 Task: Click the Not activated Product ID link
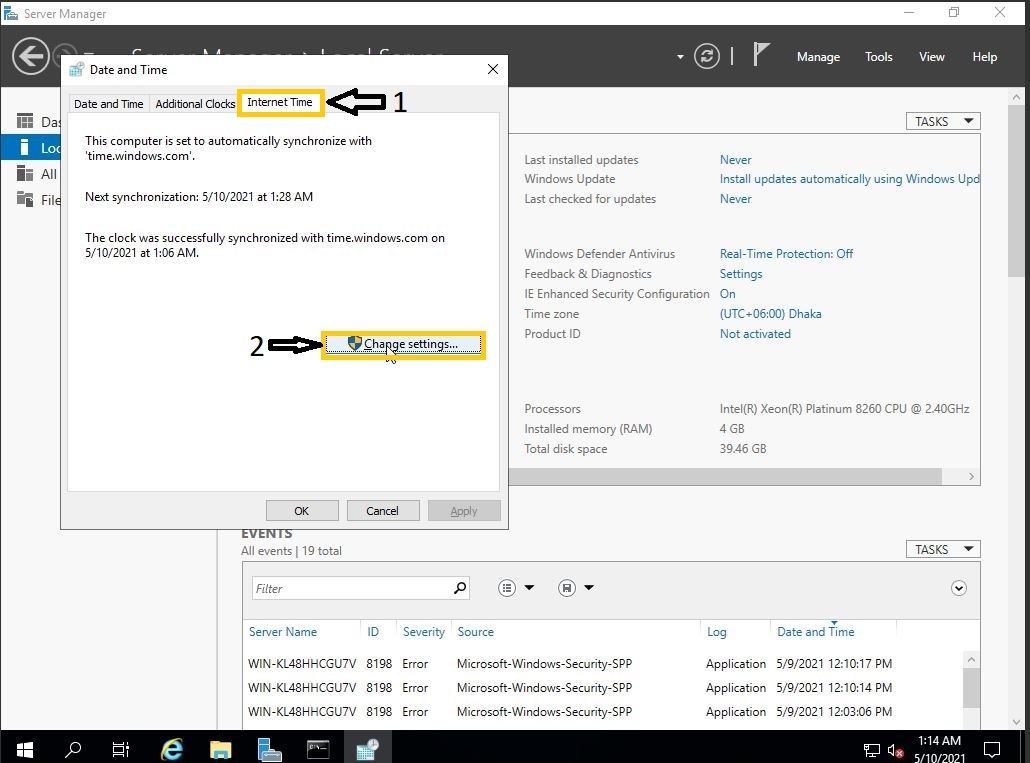click(755, 334)
